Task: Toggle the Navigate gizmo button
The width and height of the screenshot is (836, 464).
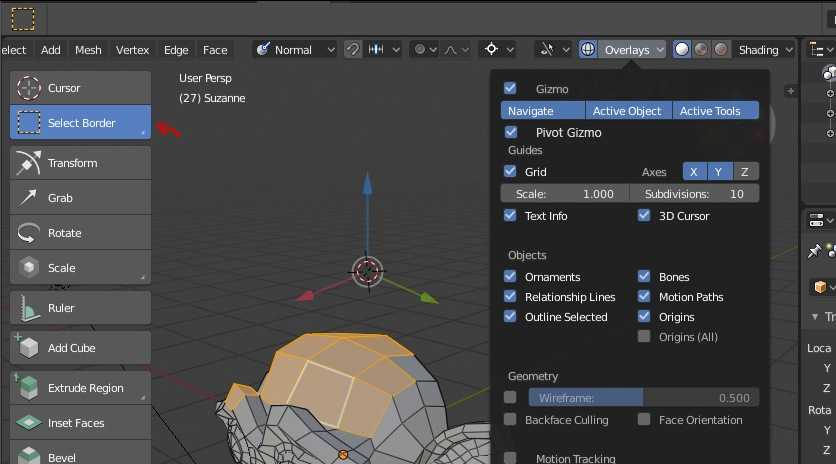Action: click(x=543, y=110)
